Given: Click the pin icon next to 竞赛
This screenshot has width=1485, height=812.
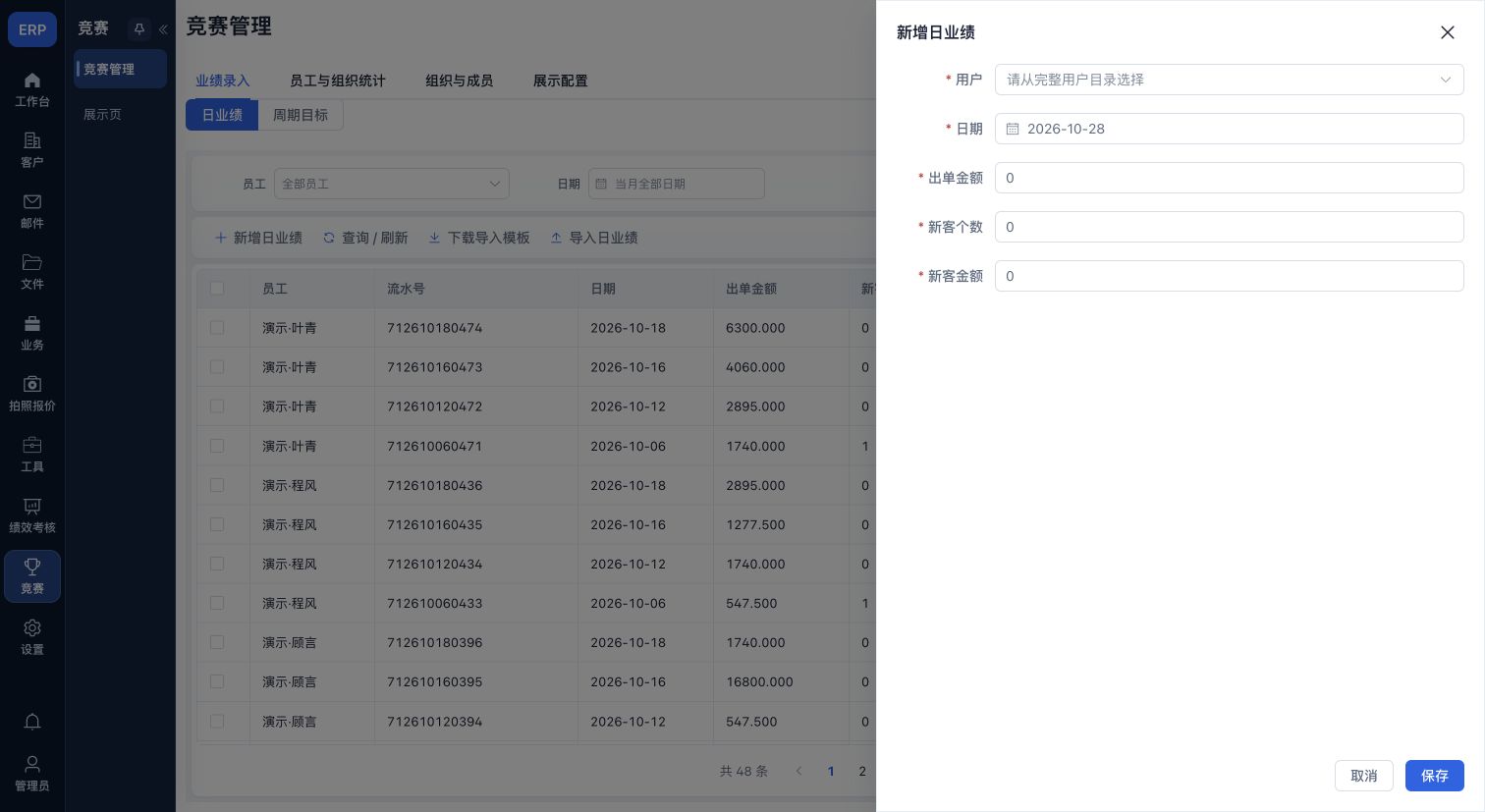Looking at the screenshot, I should [x=139, y=29].
